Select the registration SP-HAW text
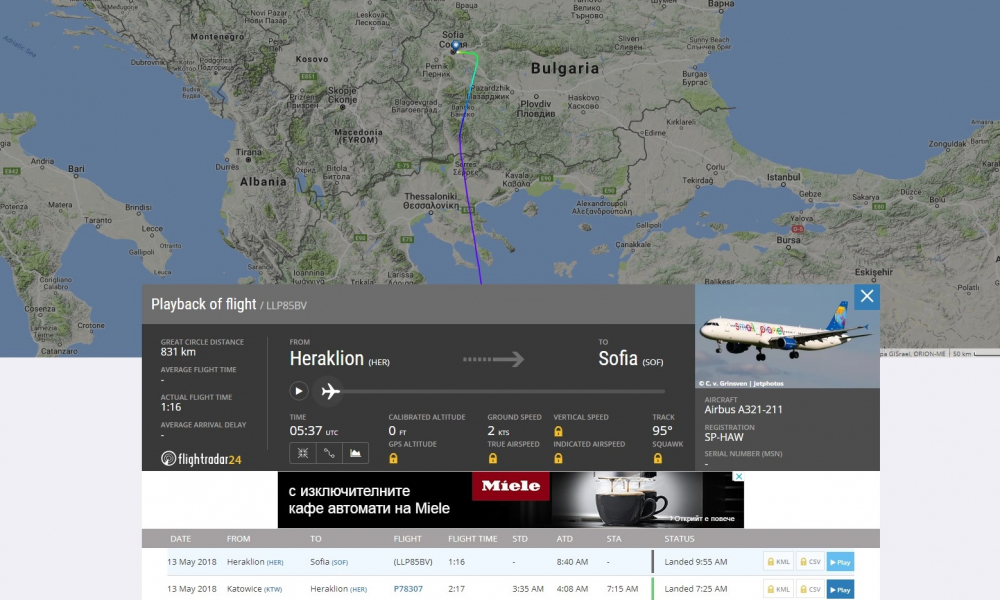This screenshot has width=1000, height=600. 724,437
